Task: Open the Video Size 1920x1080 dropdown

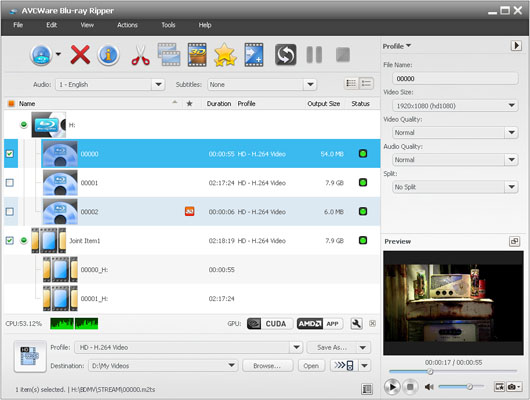Action: coord(455,106)
